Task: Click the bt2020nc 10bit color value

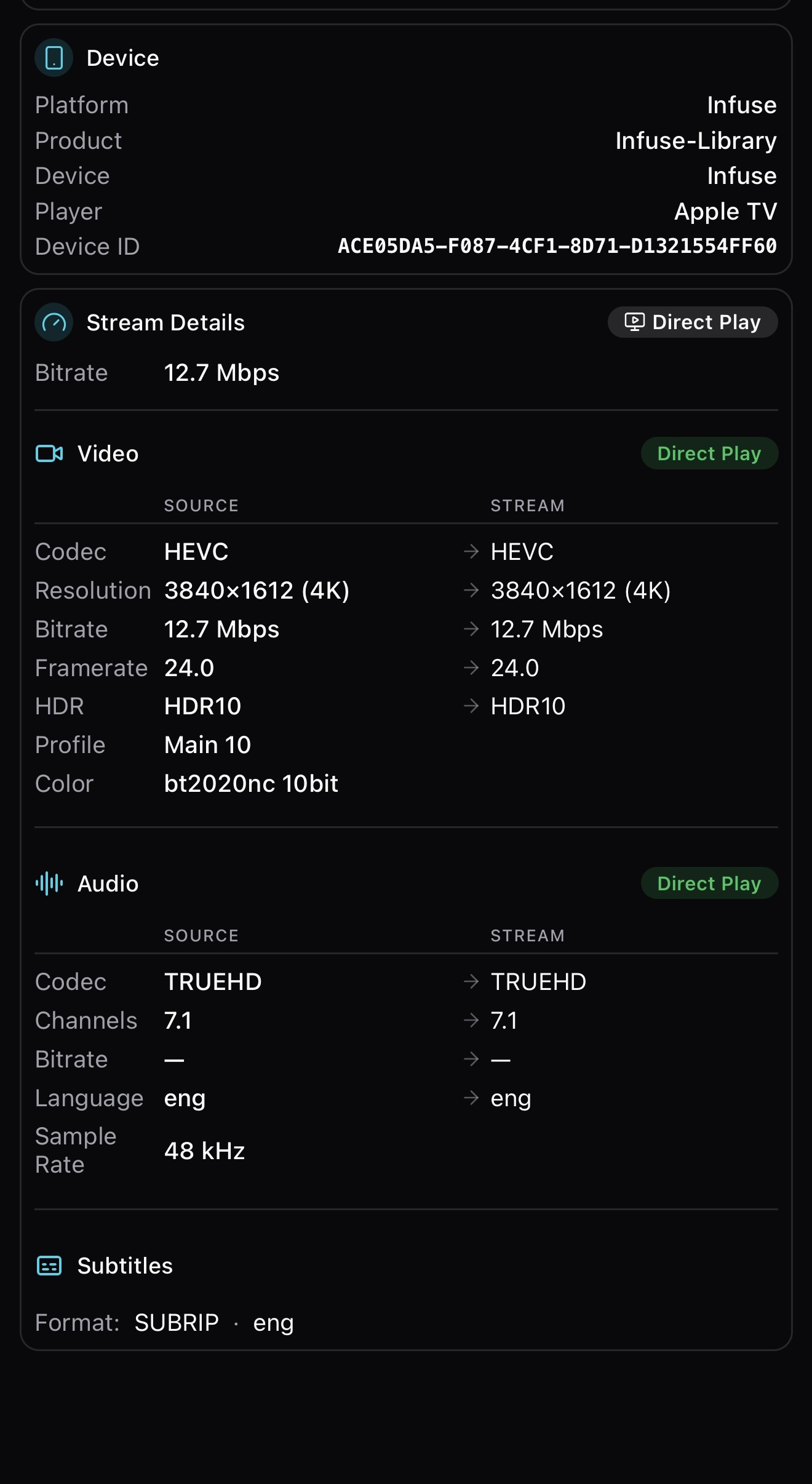Action: coord(251,783)
